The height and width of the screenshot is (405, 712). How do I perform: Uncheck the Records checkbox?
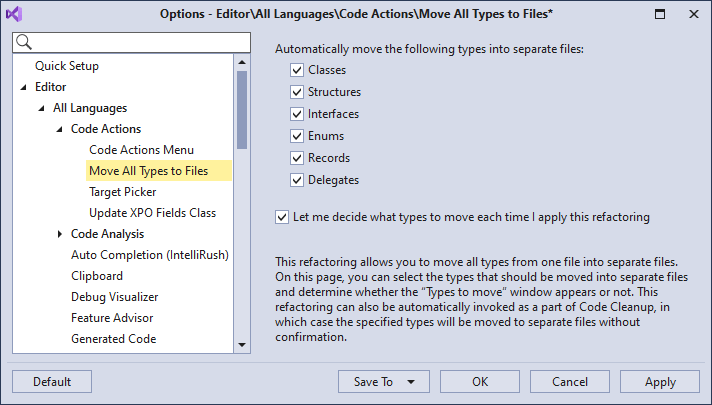point(297,158)
